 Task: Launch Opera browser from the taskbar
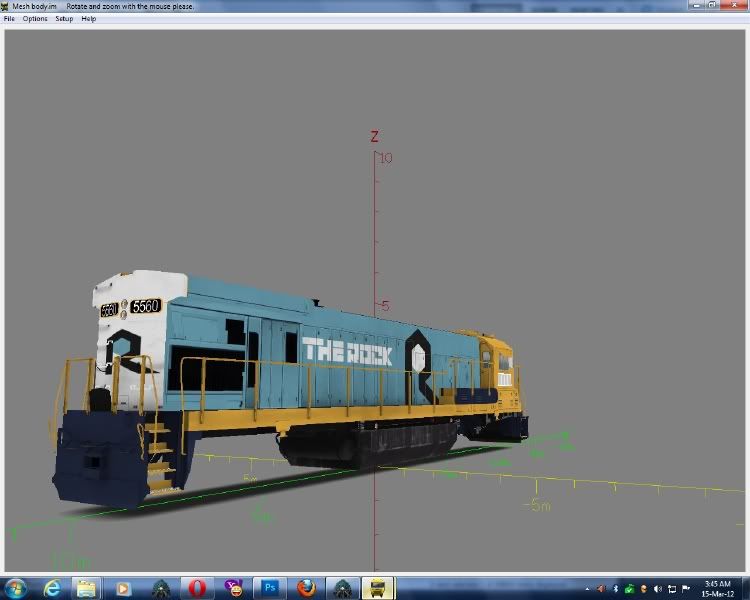tap(197, 588)
